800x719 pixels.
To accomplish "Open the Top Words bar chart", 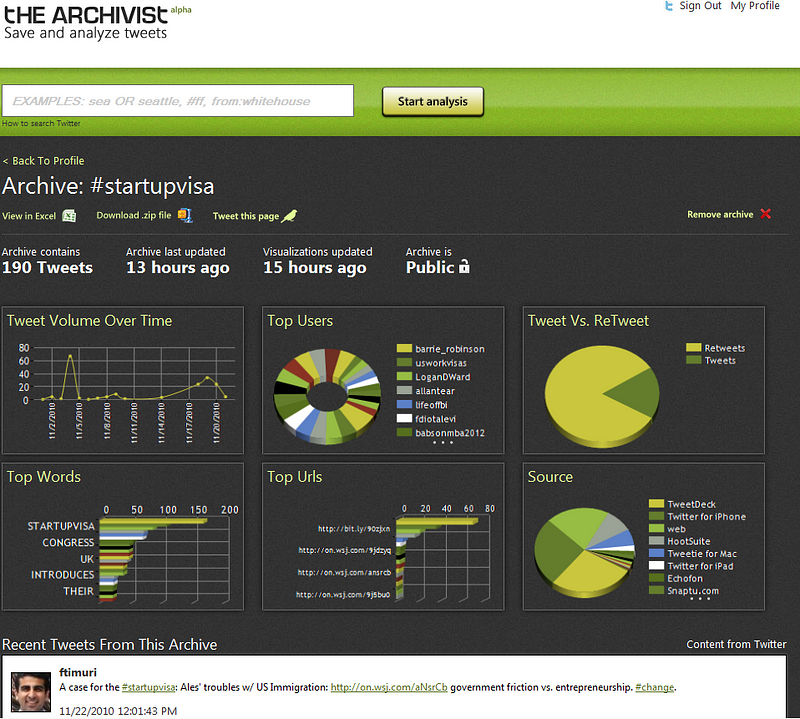I will pyautogui.click(x=123, y=536).
